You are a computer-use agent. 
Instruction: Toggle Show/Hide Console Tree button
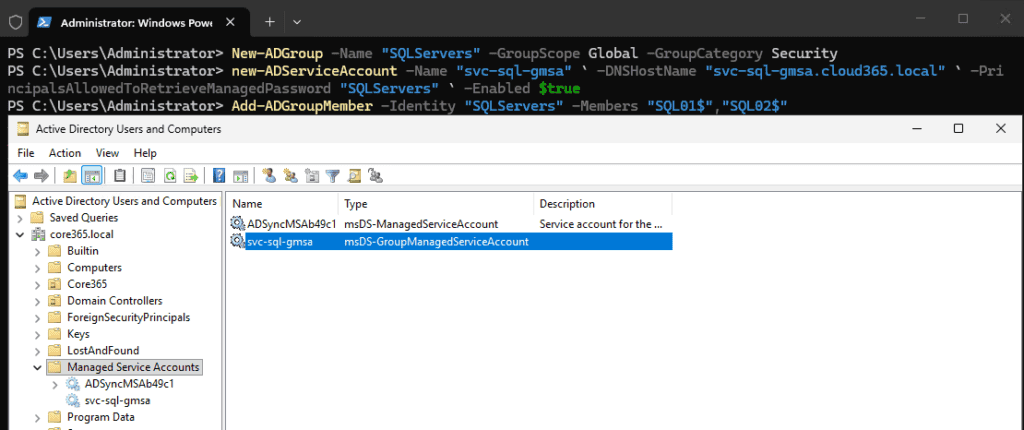tap(91, 175)
